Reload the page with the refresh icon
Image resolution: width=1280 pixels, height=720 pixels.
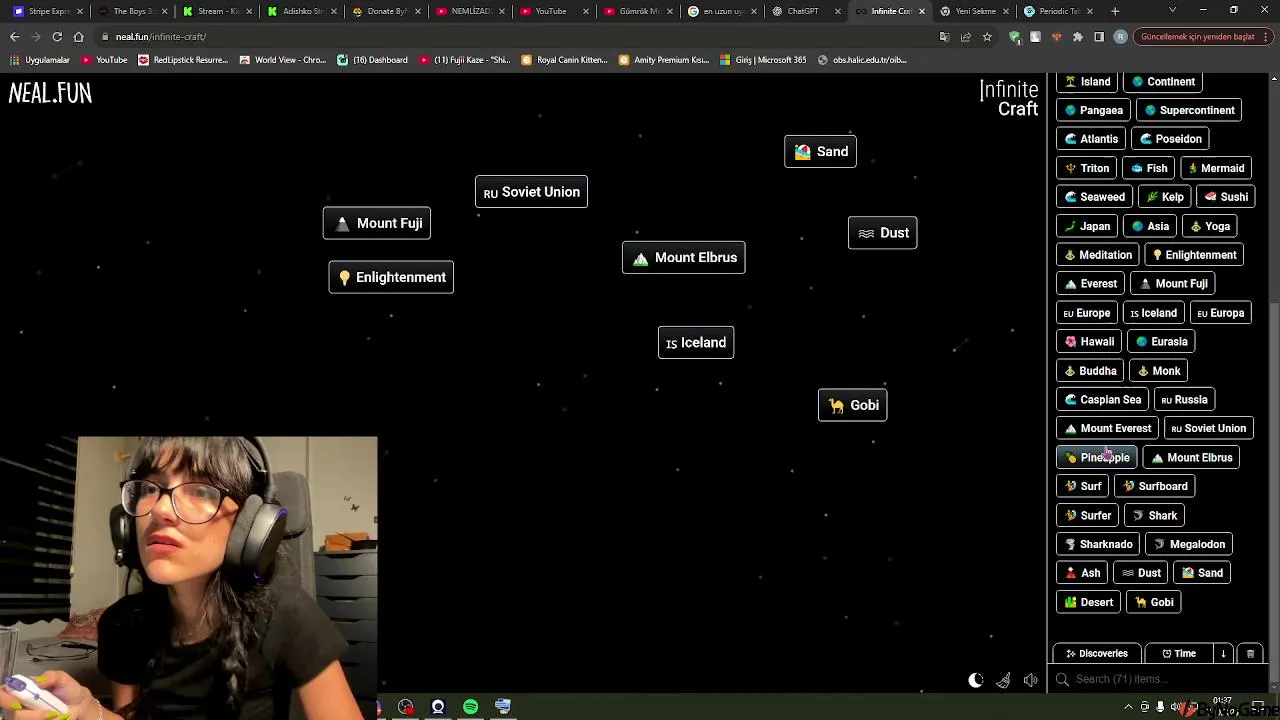click(57, 37)
